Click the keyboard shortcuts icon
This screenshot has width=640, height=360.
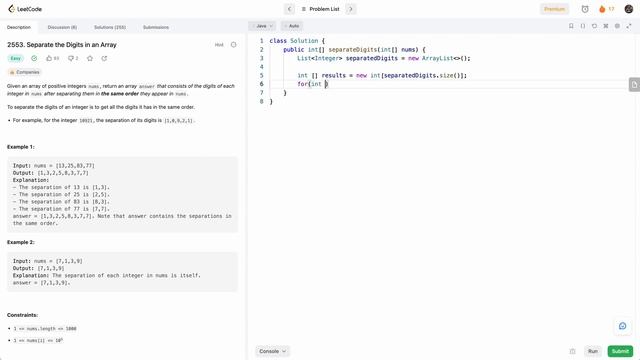(606, 26)
